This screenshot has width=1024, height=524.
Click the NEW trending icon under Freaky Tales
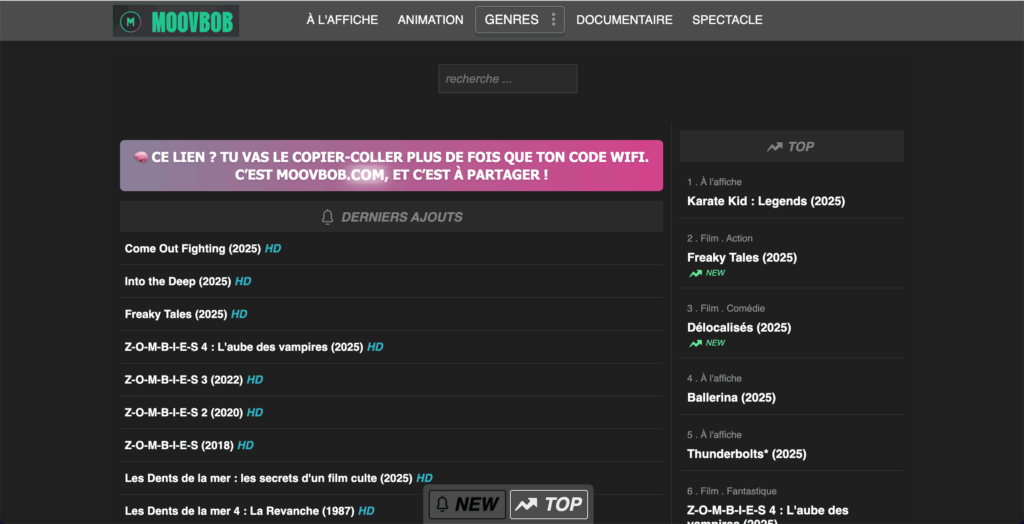click(695, 273)
